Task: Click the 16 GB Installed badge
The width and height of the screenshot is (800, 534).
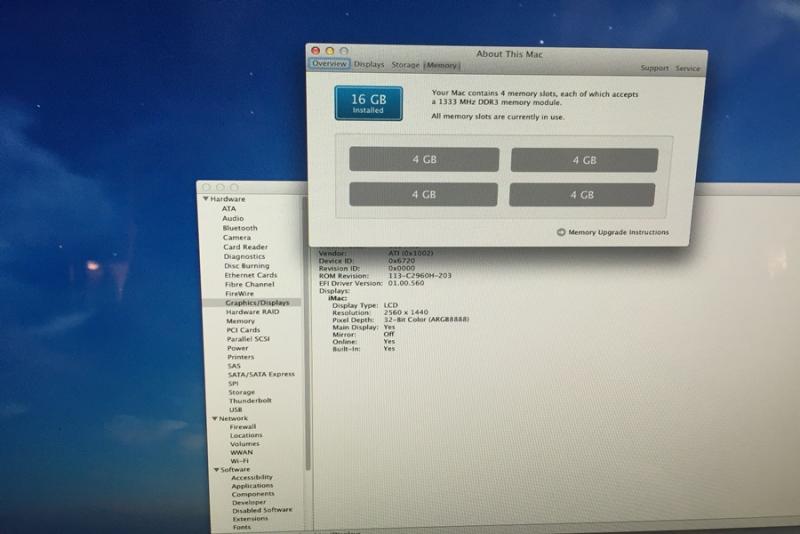Action: [x=368, y=104]
